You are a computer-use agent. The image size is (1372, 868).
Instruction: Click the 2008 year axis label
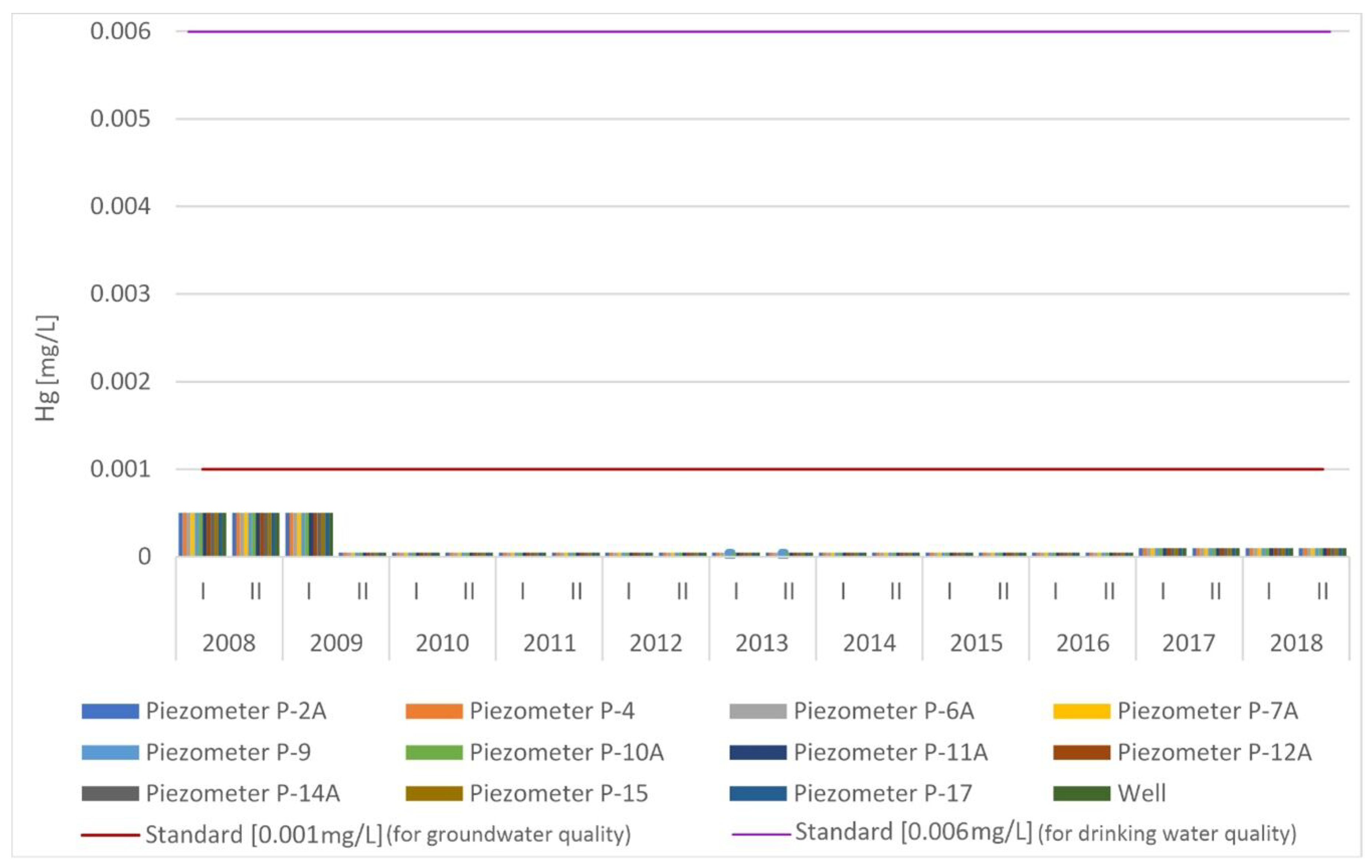click(x=228, y=643)
